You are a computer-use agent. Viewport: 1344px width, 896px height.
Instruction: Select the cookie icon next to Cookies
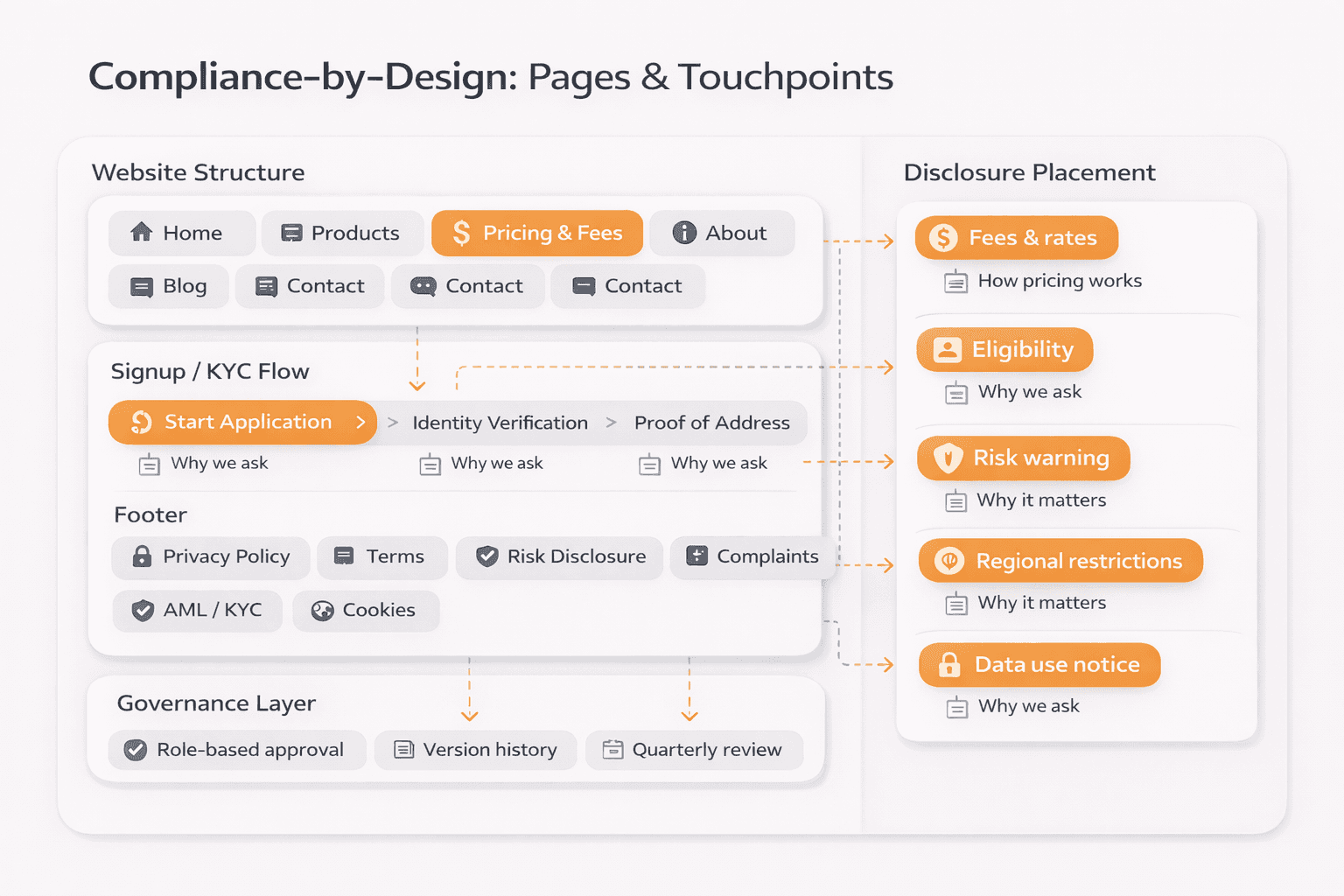point(322,611)
